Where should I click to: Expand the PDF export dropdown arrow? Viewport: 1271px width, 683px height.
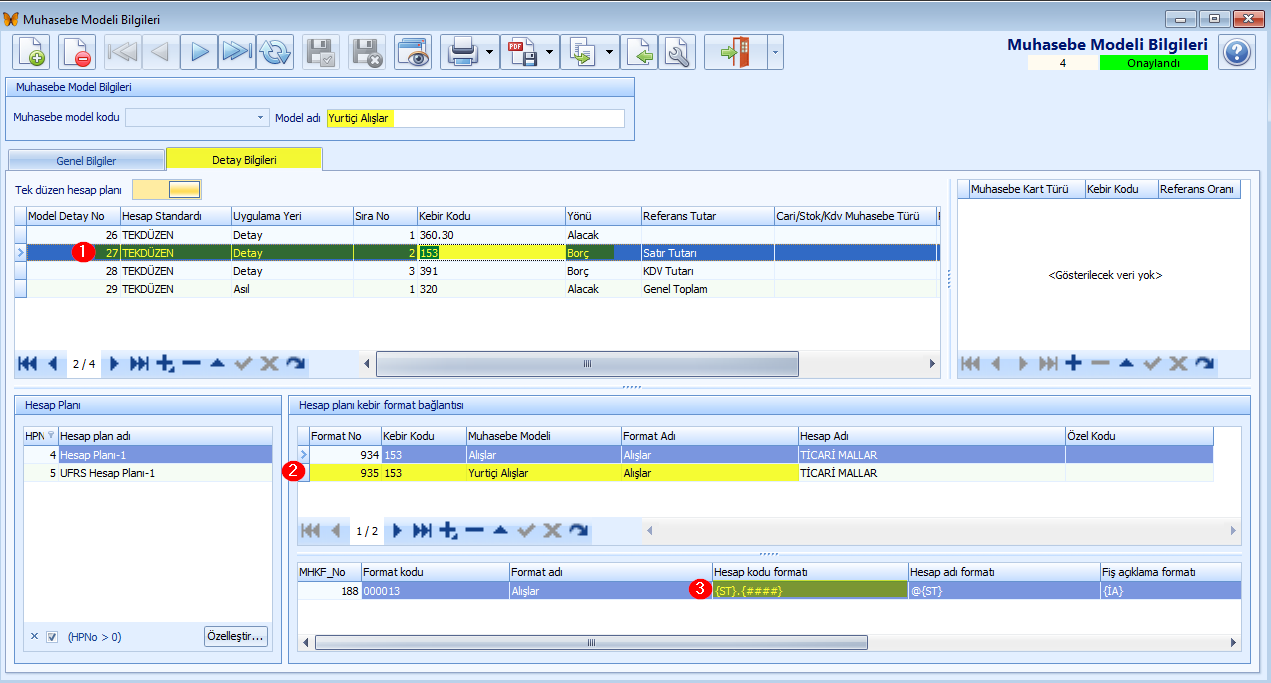[x=549, y=53]
